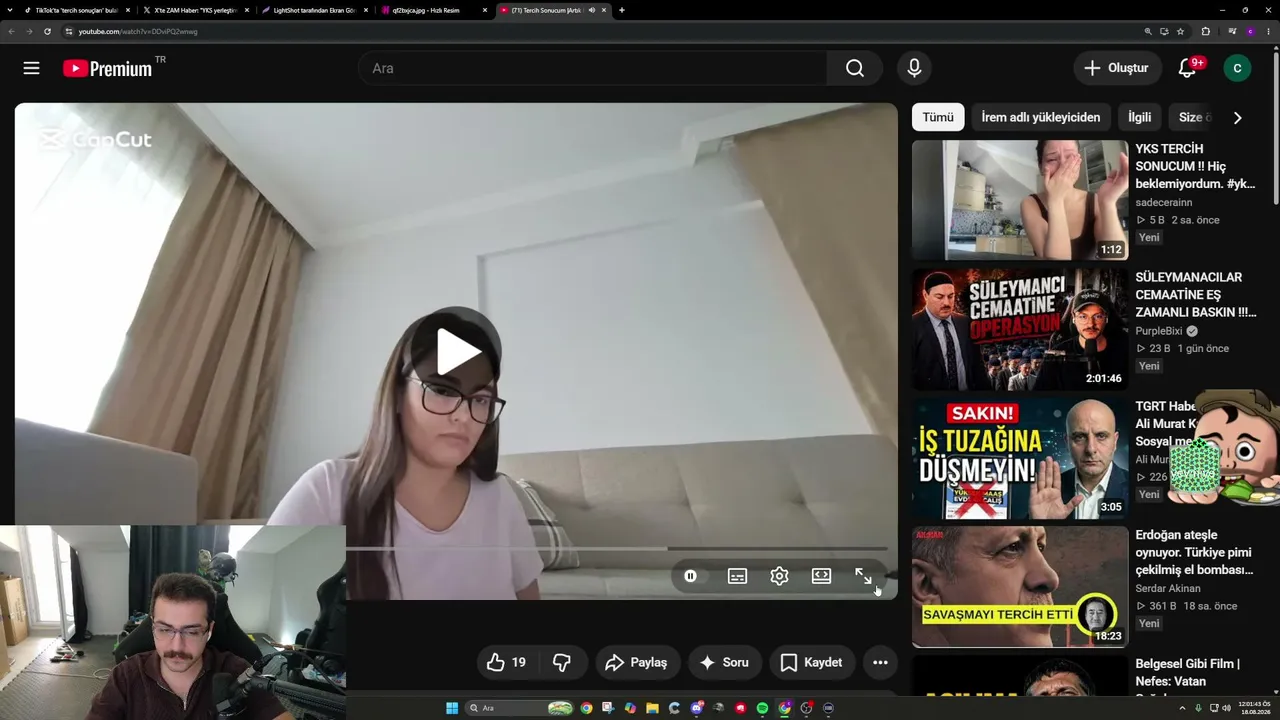Open the 'SÜLEYMANACILAR CEMAATİNE EŞ ZAMANLI BASKIN' title
The image size is (1280, 720).
click(1195, 295)
